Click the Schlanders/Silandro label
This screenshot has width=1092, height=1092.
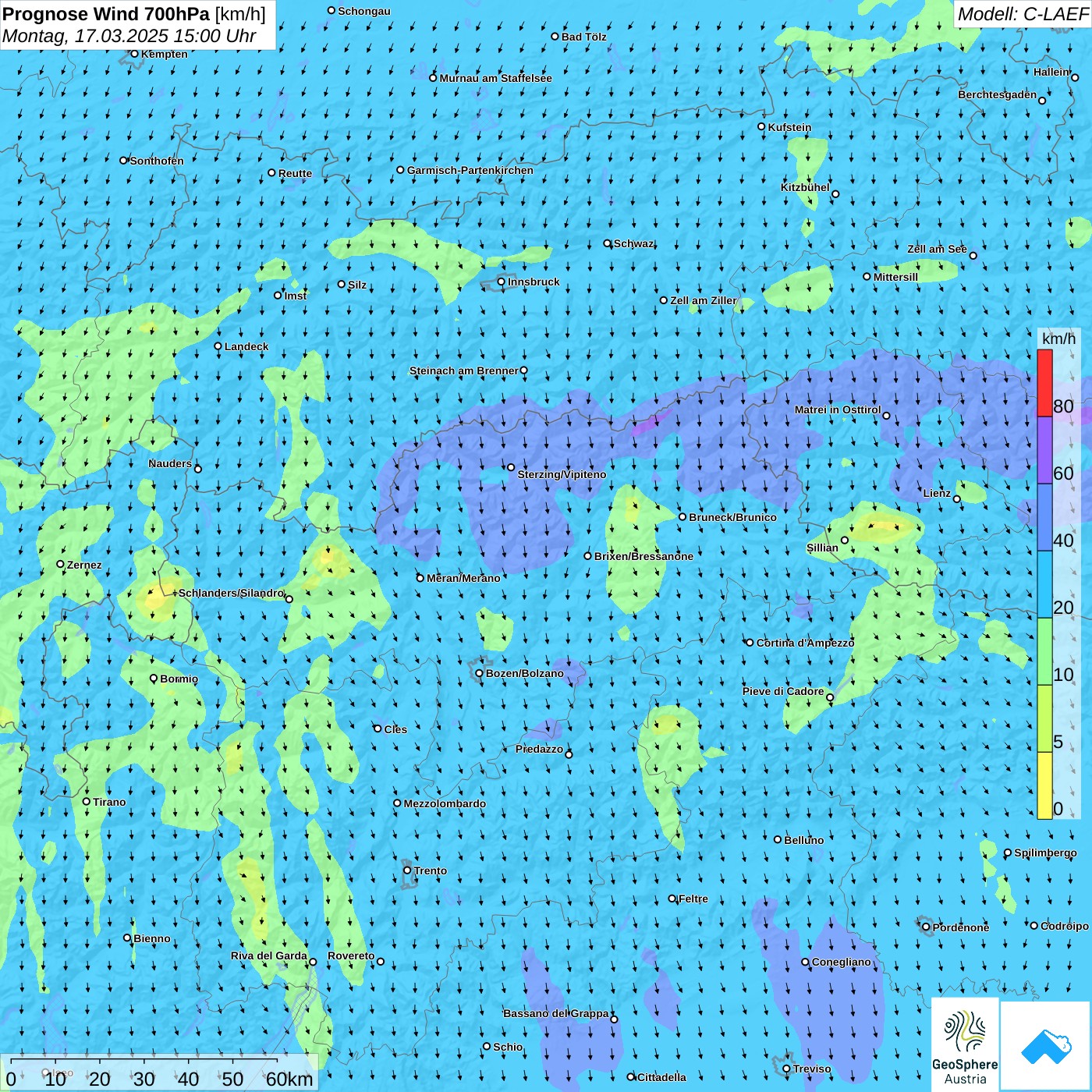point(231,593)
